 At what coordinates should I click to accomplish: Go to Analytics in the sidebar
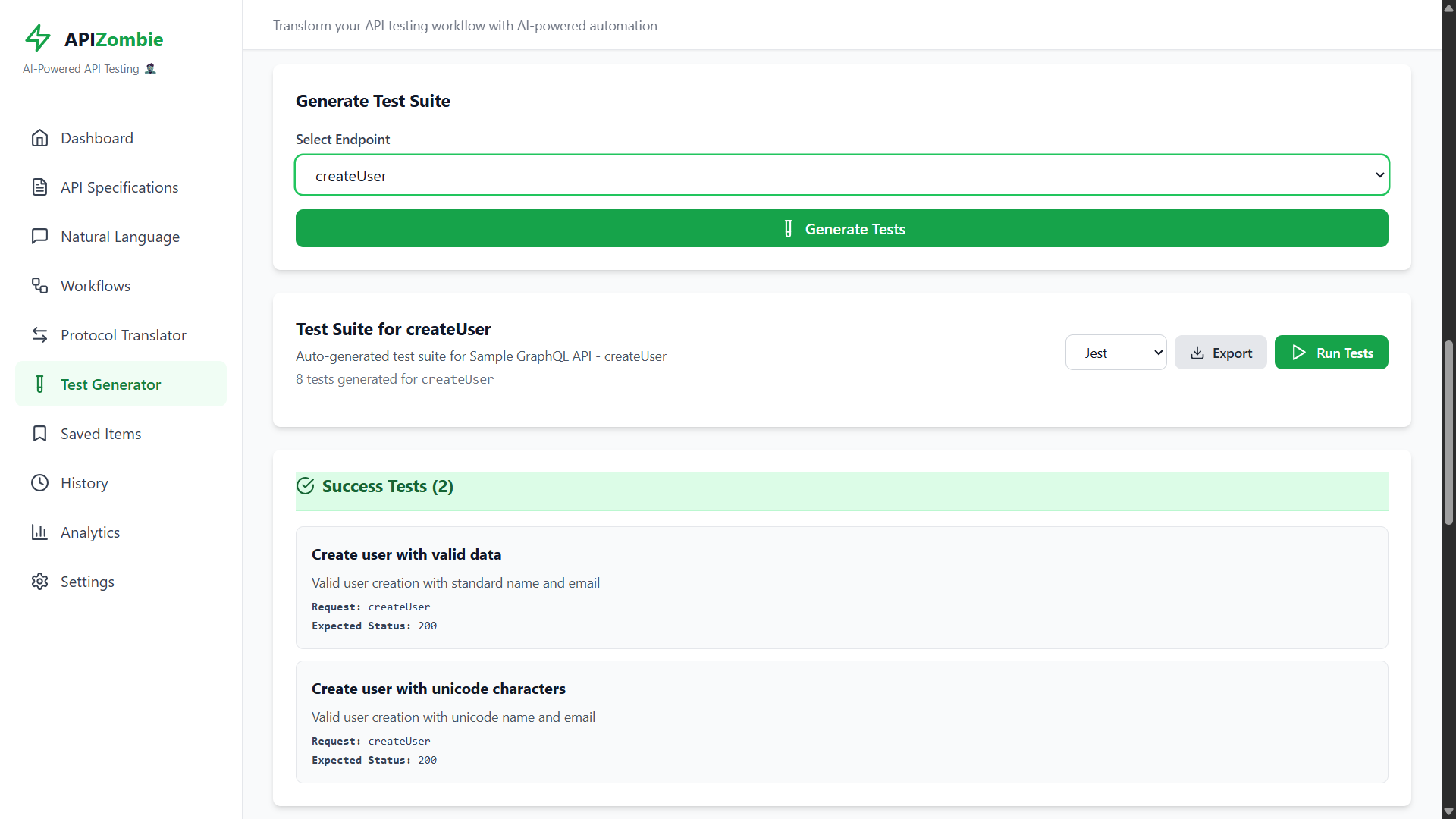[x=90, y=532]
